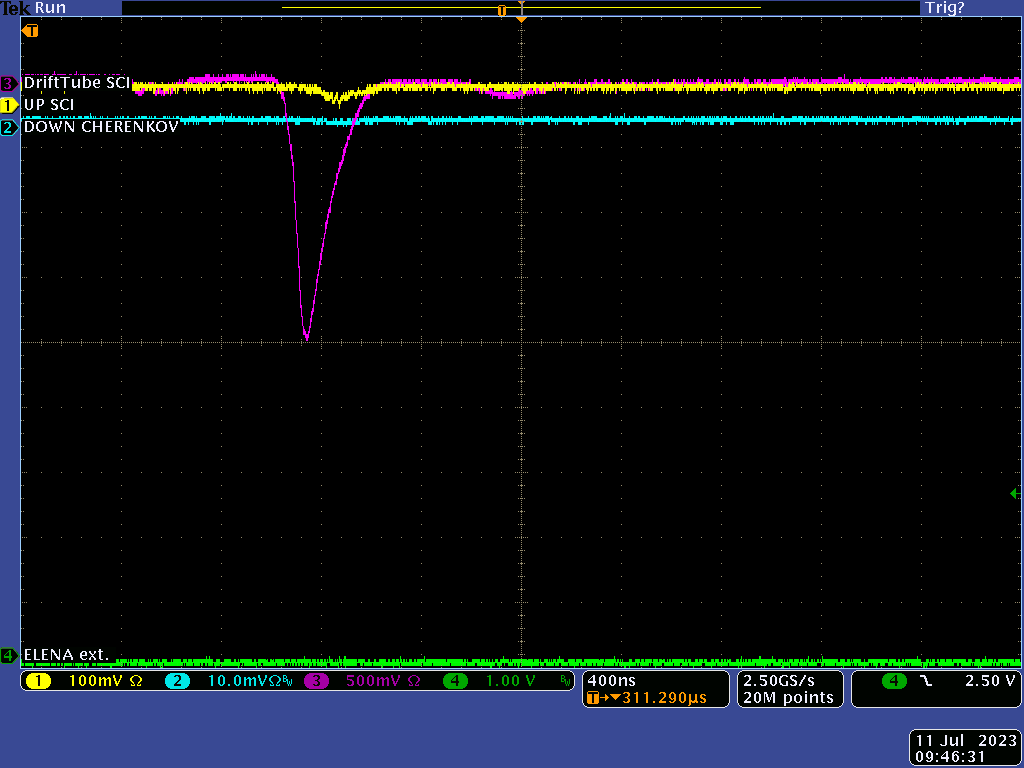Image resolution: width=1024 pixels, height=768 pixels.
Task: Click the green channel 4 scale badge
Action: click(456, 681)
